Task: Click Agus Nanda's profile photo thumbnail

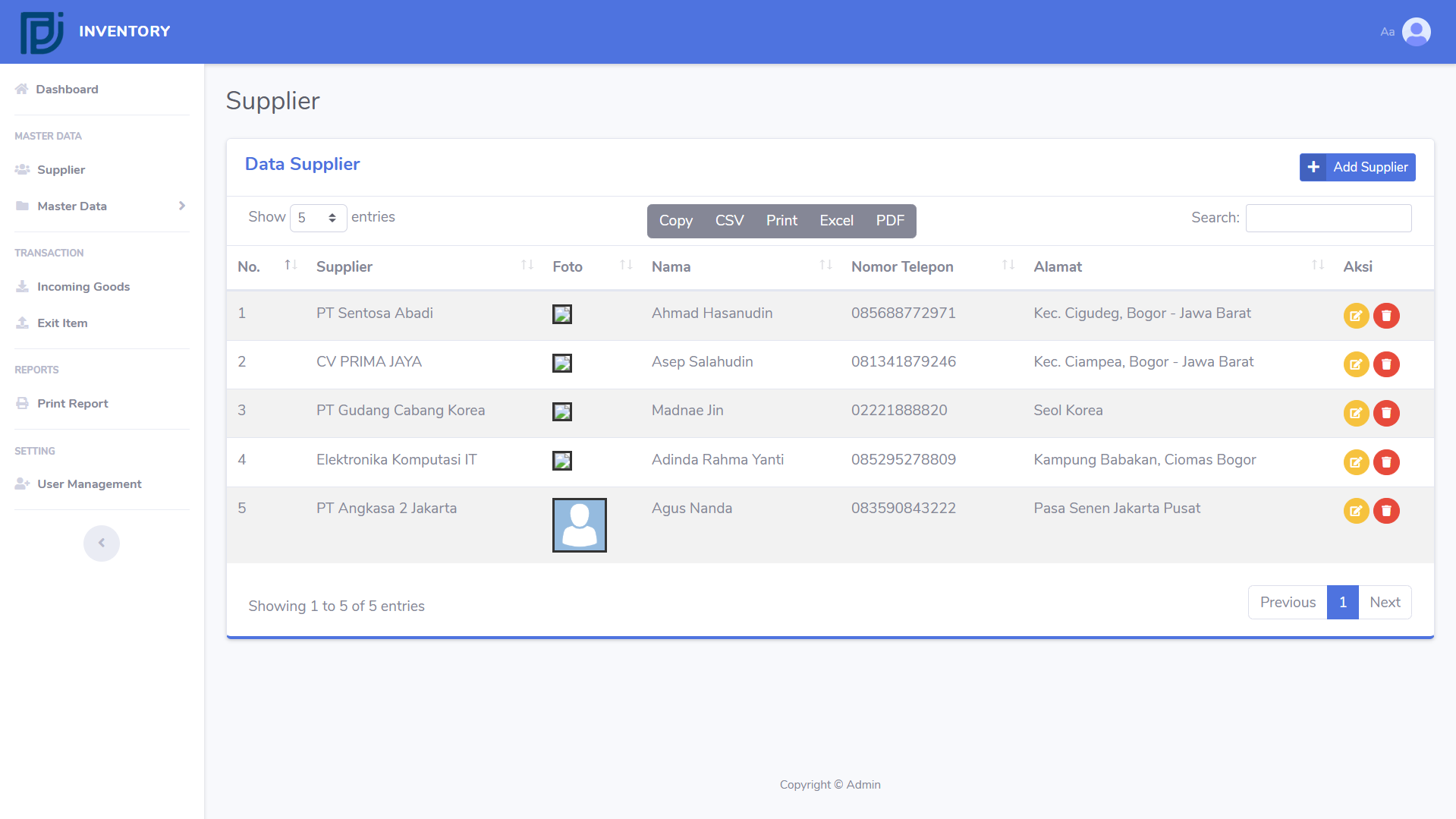Action: [x=579, y=525]
